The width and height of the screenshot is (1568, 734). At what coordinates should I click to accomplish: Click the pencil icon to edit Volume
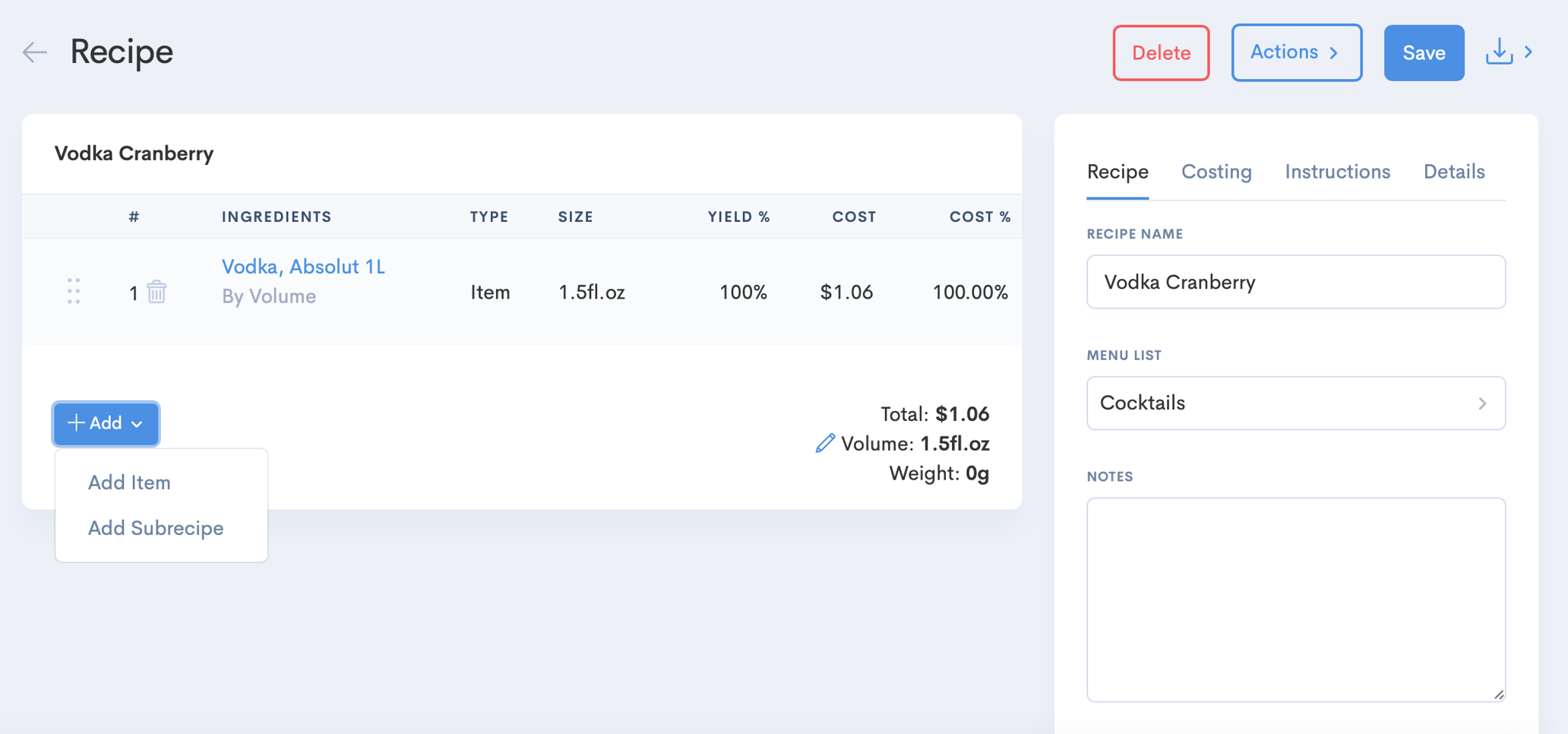[825, 443]
